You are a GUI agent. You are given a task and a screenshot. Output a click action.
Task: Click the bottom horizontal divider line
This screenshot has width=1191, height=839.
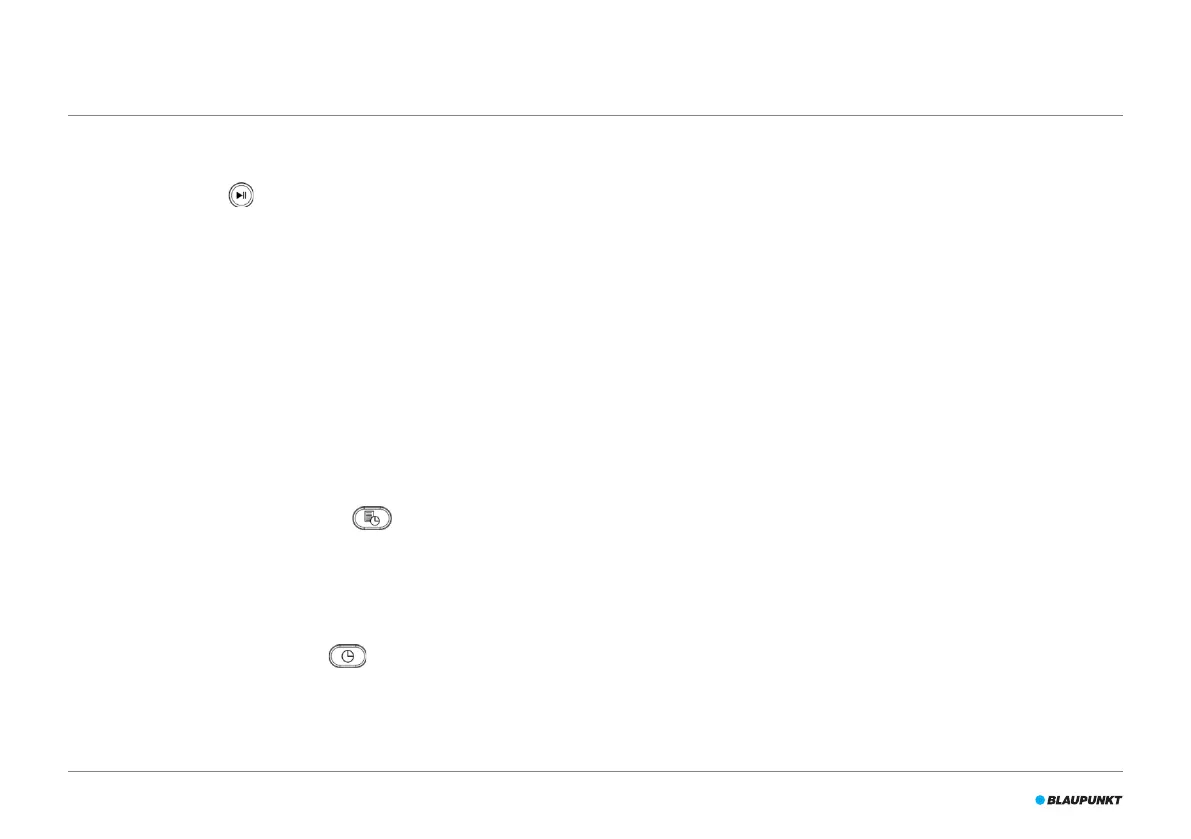click(596, 771)
